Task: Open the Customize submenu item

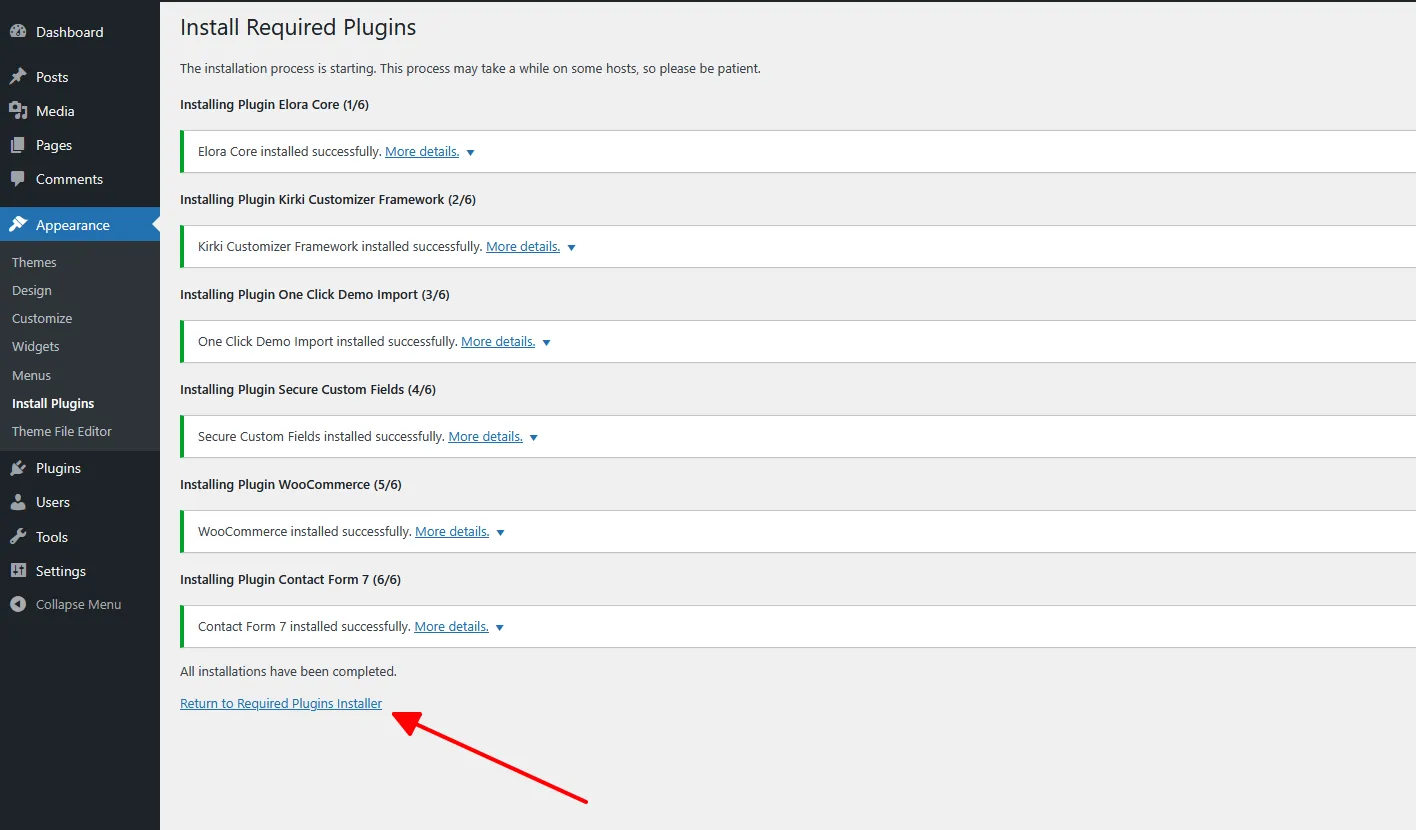Action: [42, 318]
